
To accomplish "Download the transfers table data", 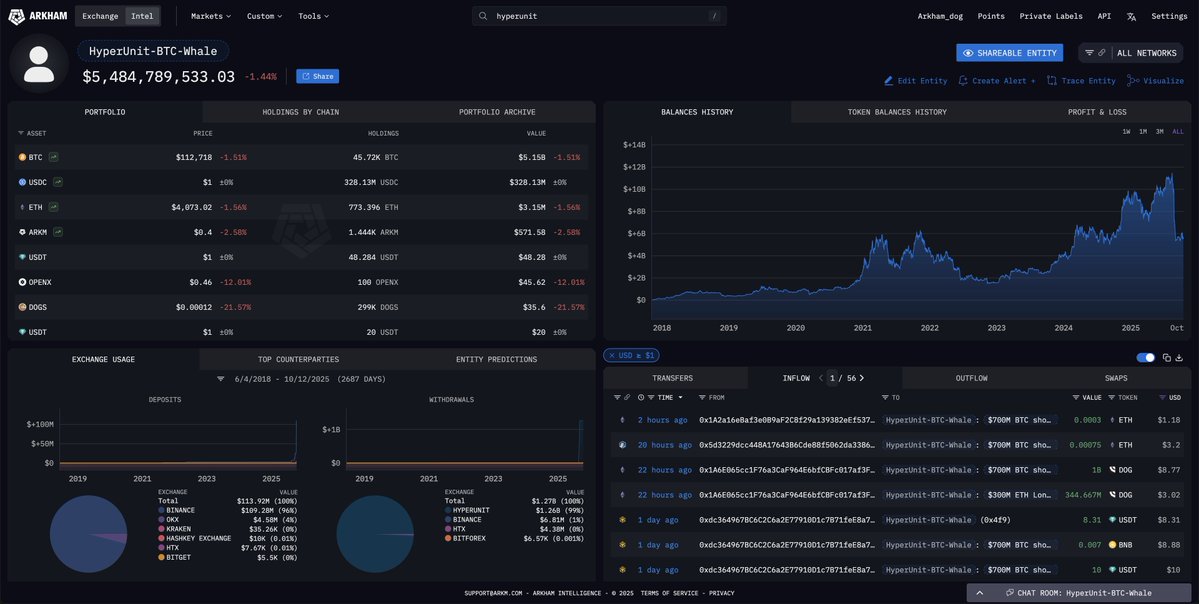I will [x=1180, y=357].
